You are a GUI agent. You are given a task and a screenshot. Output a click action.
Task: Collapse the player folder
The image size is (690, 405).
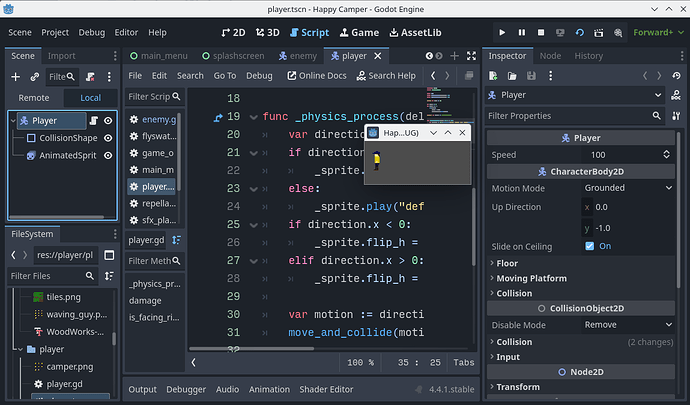pyautogui.click(x=20, y=349)
